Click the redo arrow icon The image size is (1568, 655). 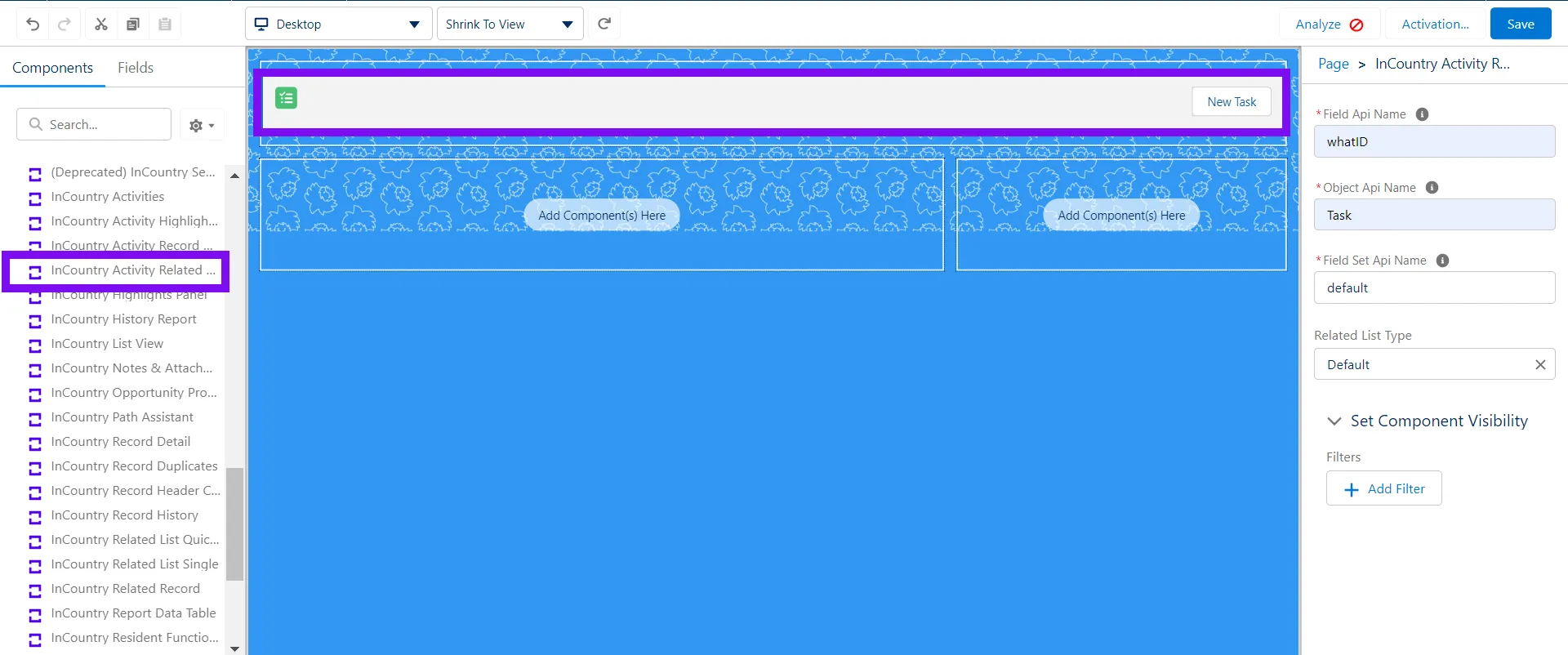(65, 25)
